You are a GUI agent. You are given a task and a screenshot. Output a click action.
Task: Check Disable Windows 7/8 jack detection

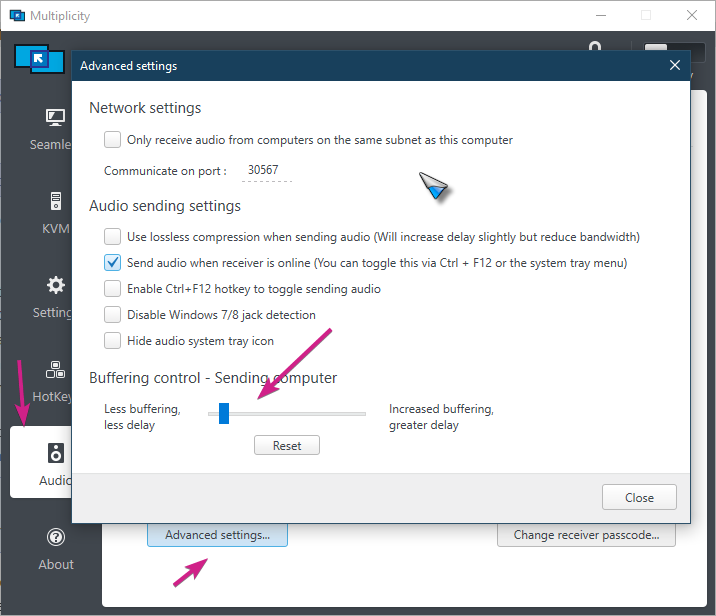click(113, 315)
